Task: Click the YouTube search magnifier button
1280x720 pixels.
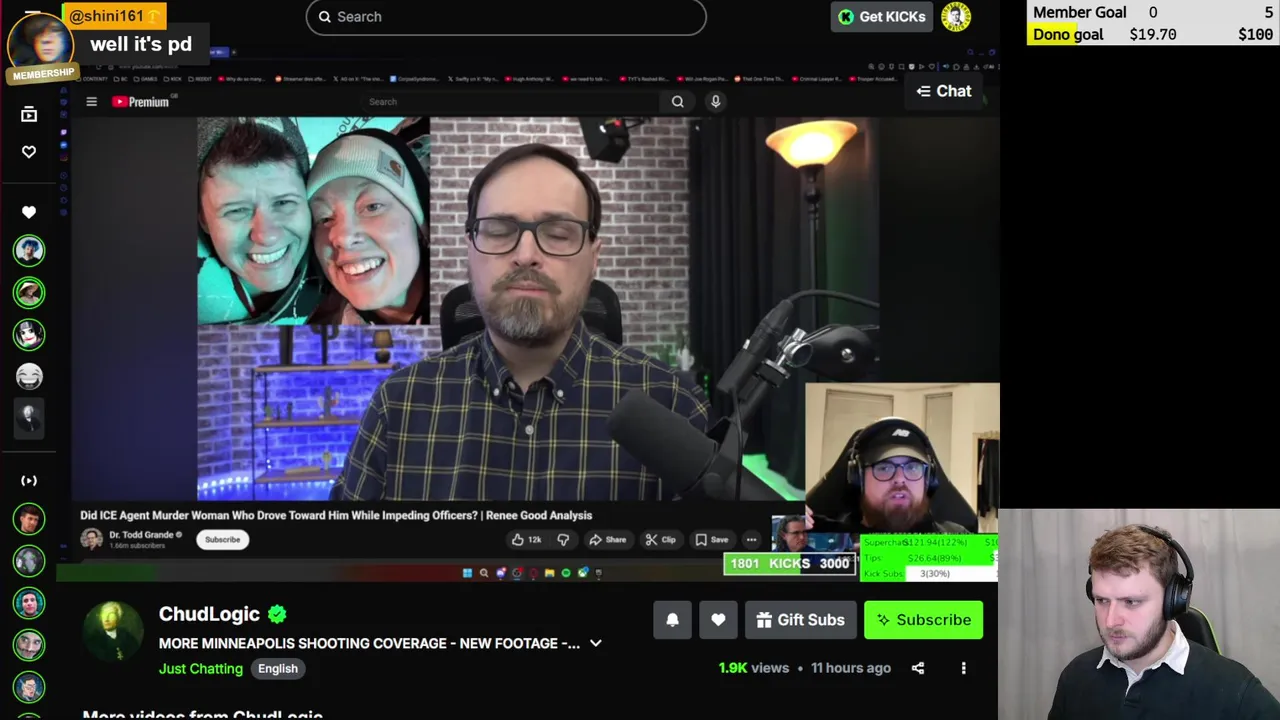Action: (678, 101)
